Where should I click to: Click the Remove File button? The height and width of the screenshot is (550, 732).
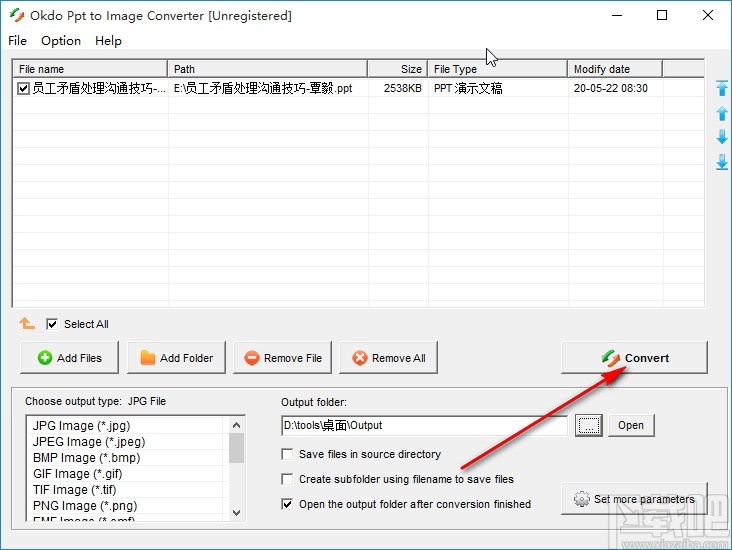(x=282, y=358)
